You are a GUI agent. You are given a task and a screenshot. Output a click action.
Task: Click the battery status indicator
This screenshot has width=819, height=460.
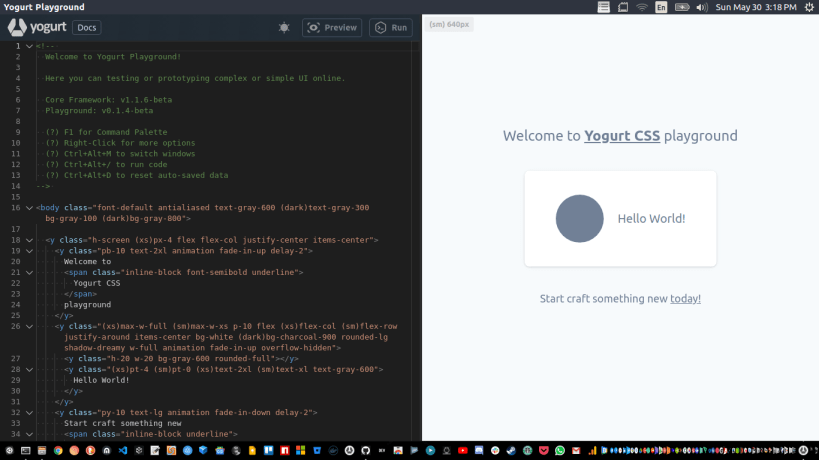point(682,7)
